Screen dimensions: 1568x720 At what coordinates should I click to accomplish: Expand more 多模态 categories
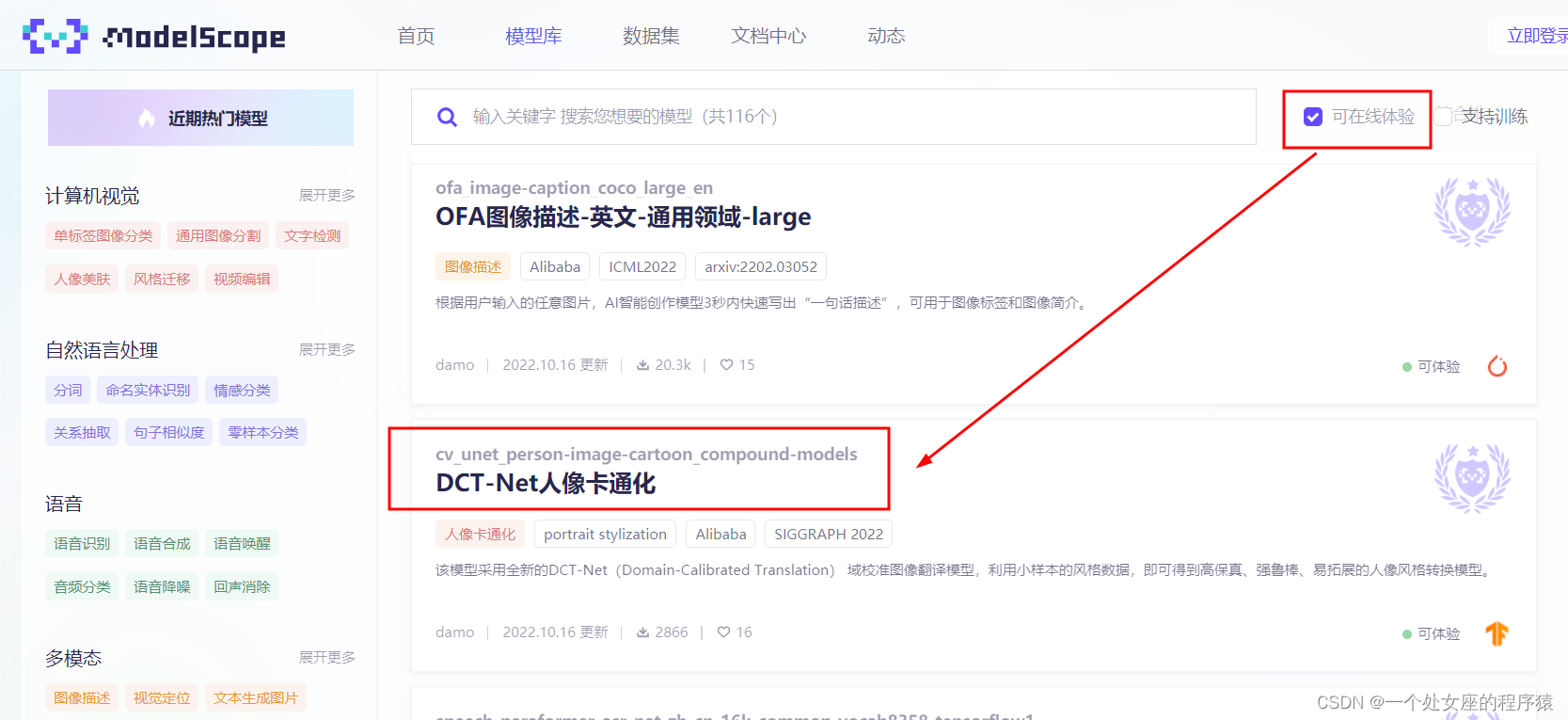point(327,657)
